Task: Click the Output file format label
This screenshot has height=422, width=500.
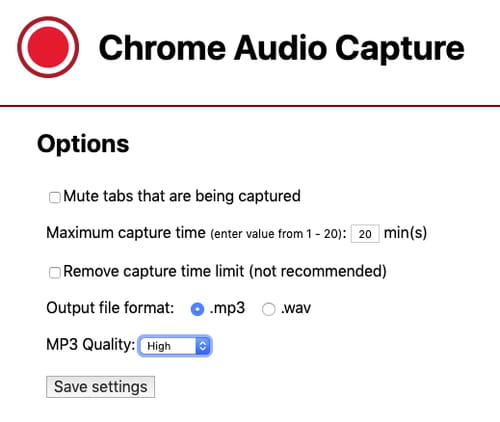Action: pyautogui.click(x=110, y=308)
